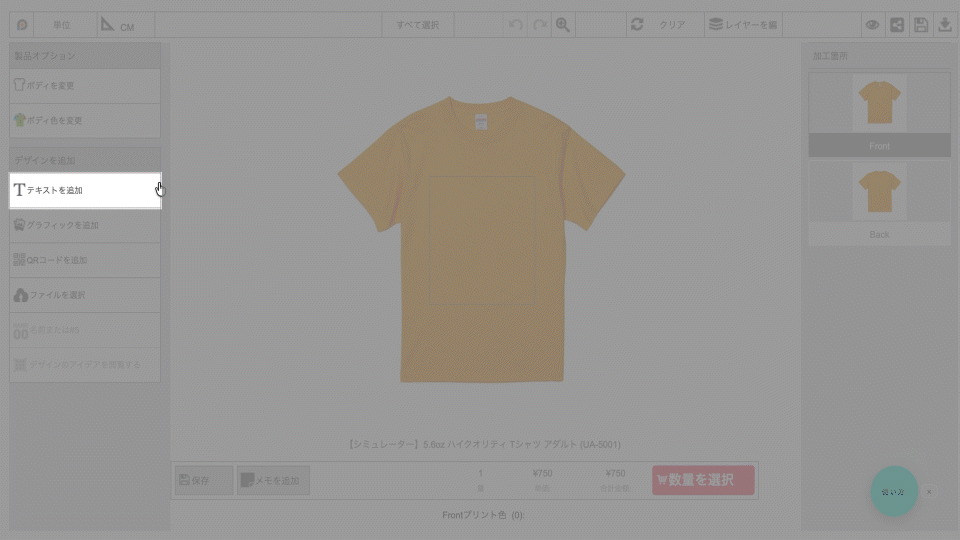Open レイヤーを編 layers menu

pos(743,25)
